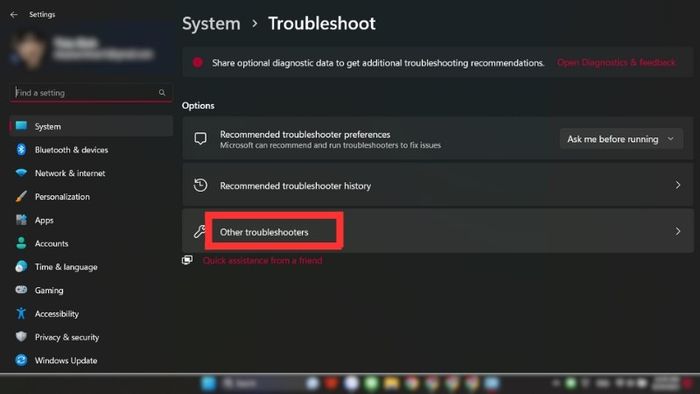Viewport: 700px width, 394px height.
Task: Open the user profile picture
Action: 29,50
